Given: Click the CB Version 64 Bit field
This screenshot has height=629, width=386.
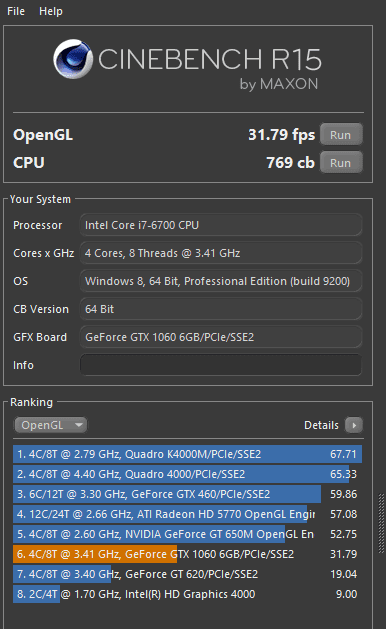Looking at the screenshot, I should (221, 309).
